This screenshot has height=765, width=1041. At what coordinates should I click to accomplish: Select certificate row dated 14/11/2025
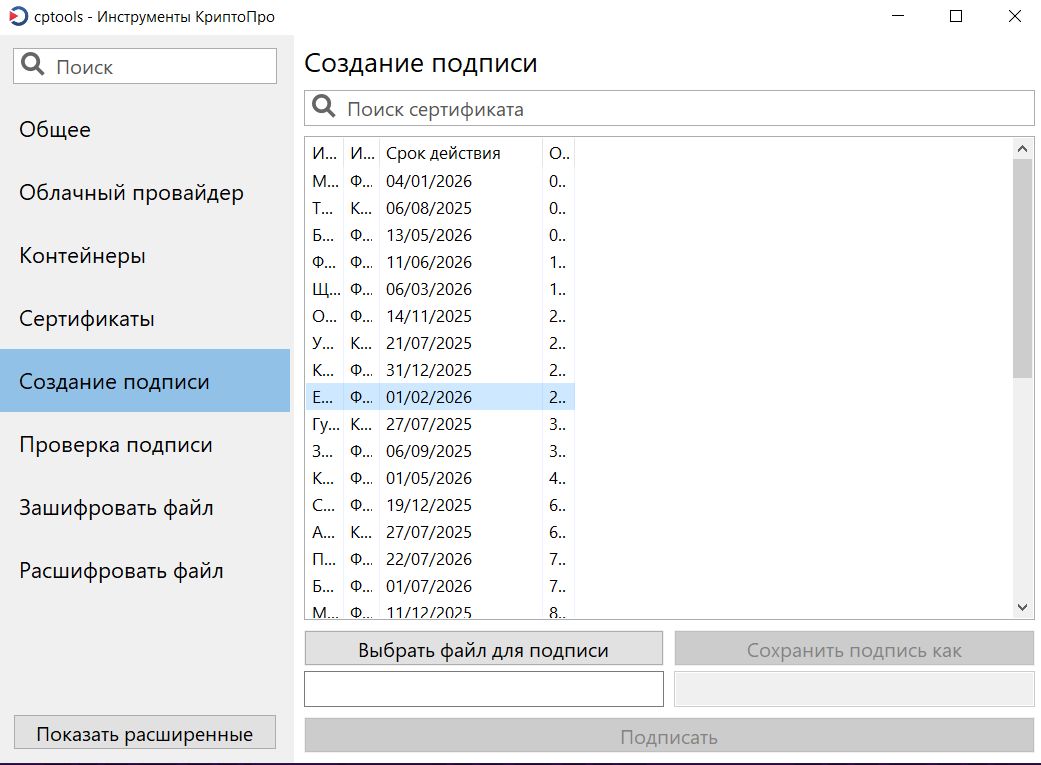click(440, 316)
